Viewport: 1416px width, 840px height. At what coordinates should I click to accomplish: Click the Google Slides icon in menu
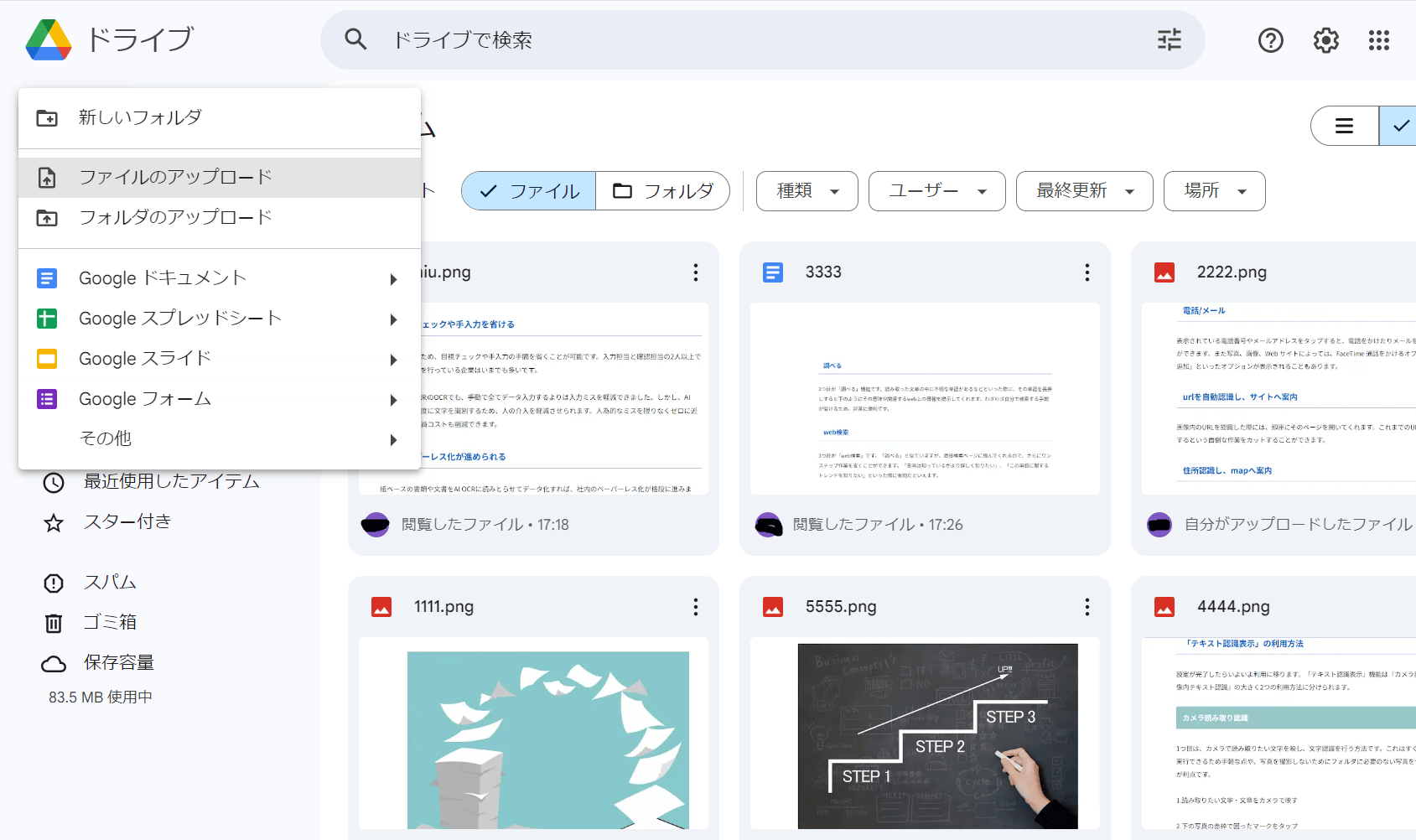click(x=47, y=359)
